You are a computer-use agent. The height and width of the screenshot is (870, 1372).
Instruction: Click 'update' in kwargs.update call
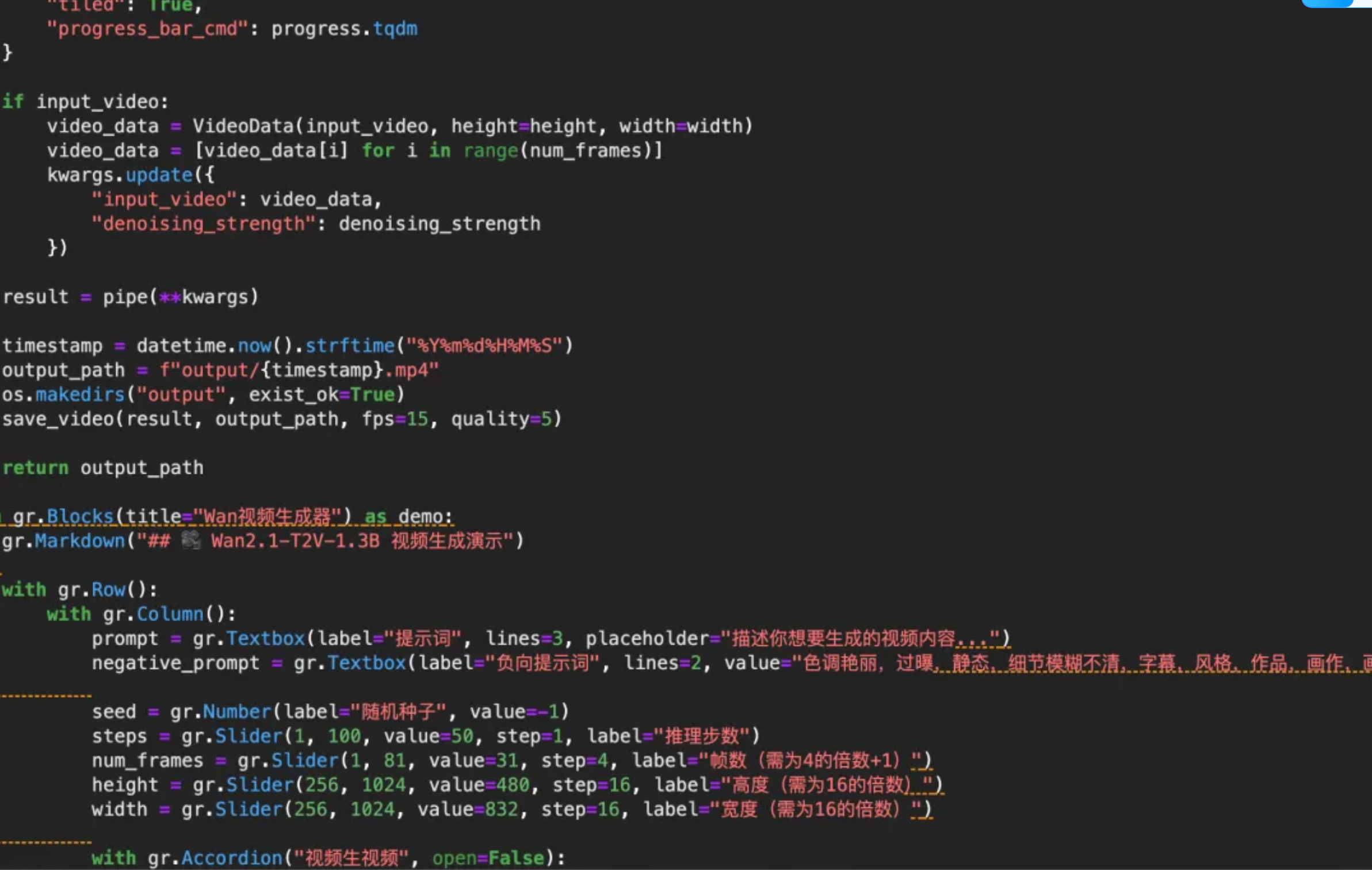(x=159, y=175)
